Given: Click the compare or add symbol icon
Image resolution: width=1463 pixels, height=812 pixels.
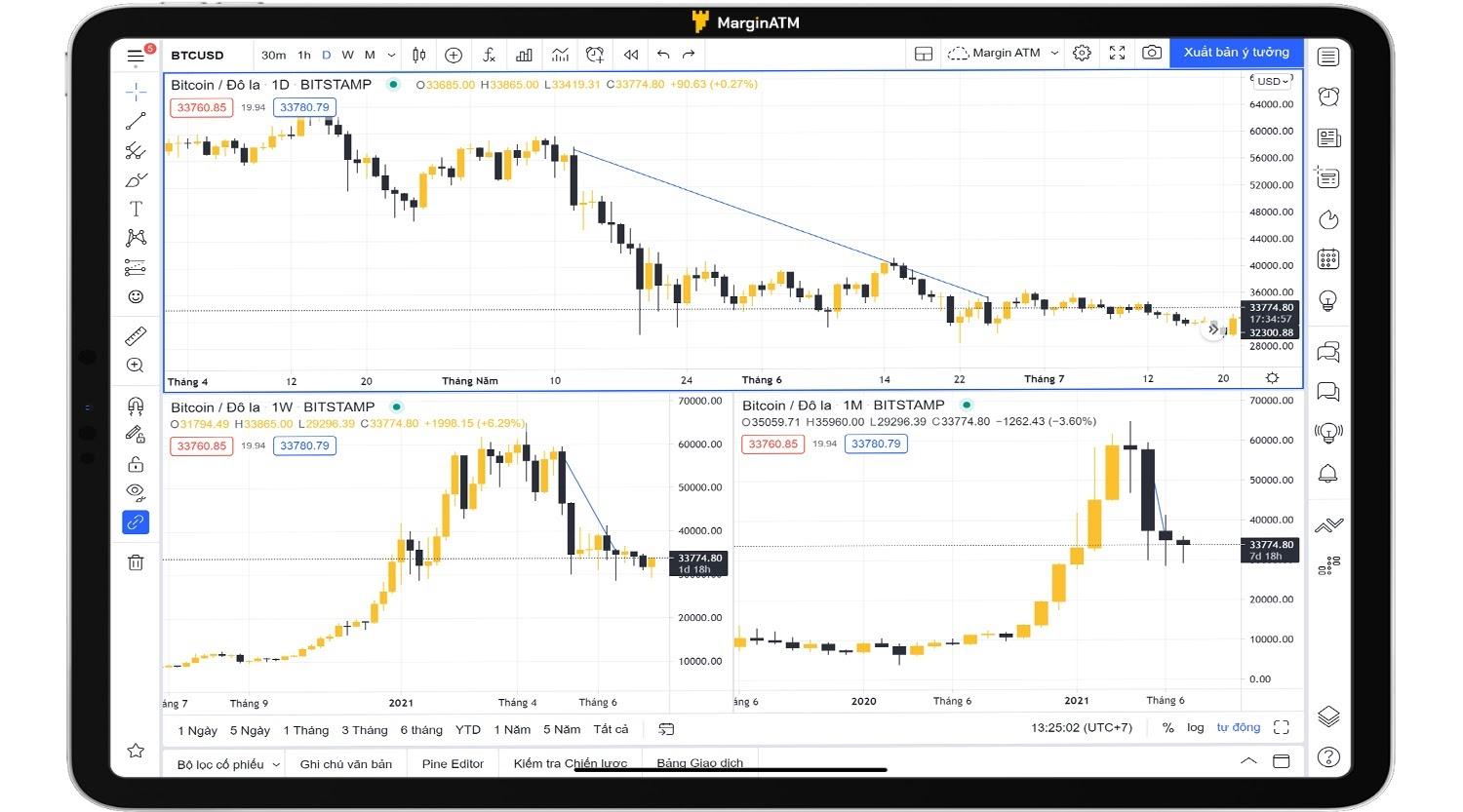Looking at the screenshot, I should coord(454,56).
